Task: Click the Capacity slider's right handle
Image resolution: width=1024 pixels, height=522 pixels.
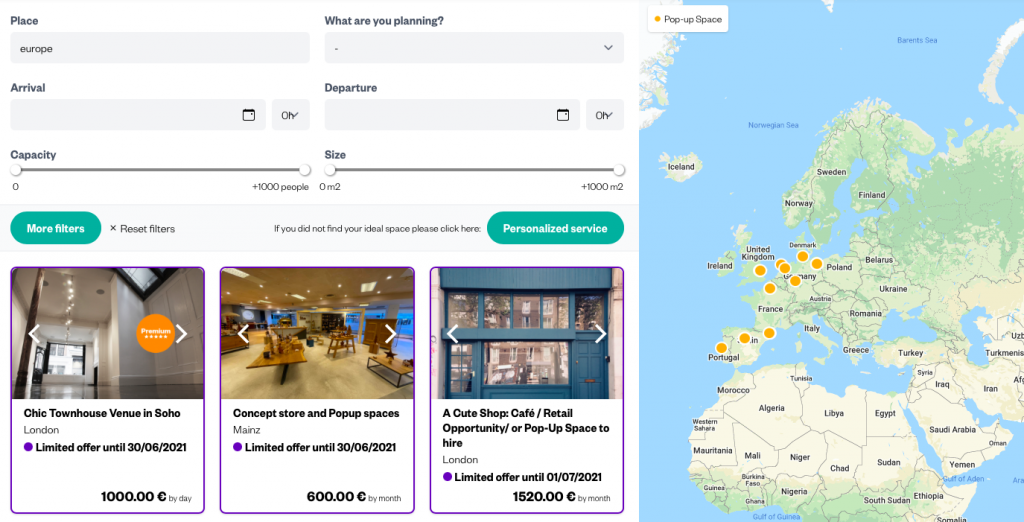Action: 305,170
